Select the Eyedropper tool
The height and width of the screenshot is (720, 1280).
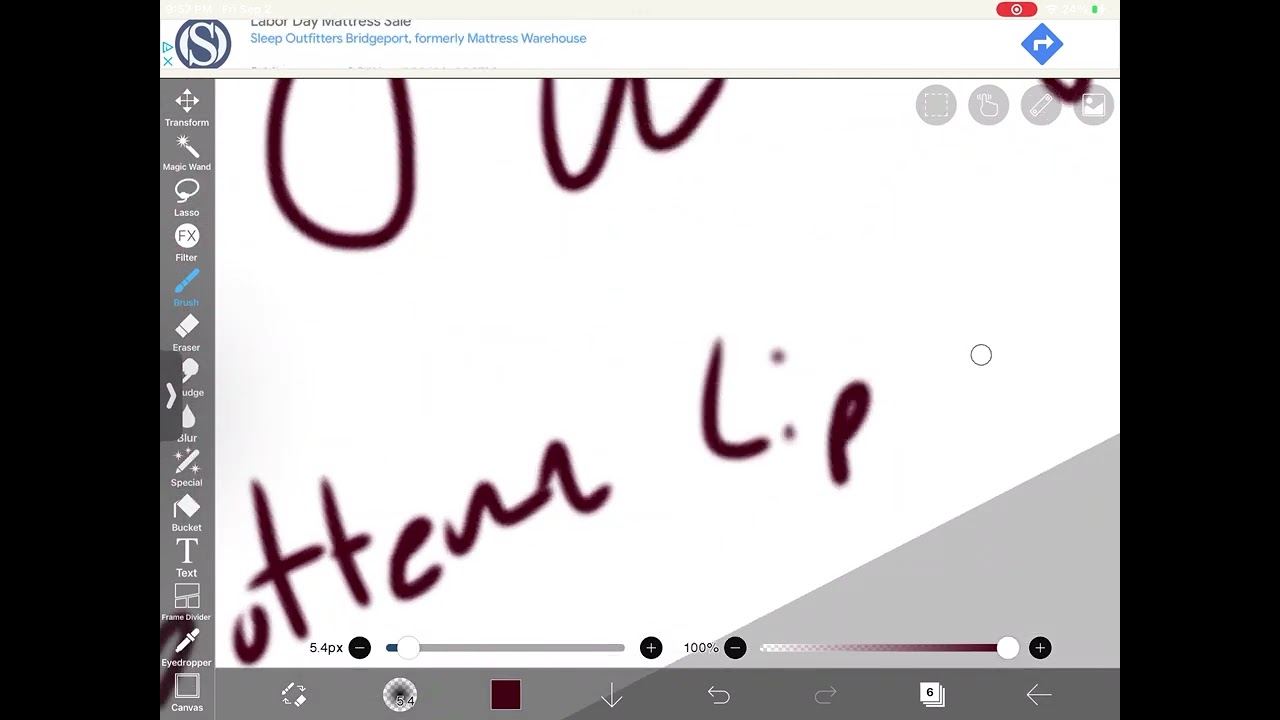[187, 648]
